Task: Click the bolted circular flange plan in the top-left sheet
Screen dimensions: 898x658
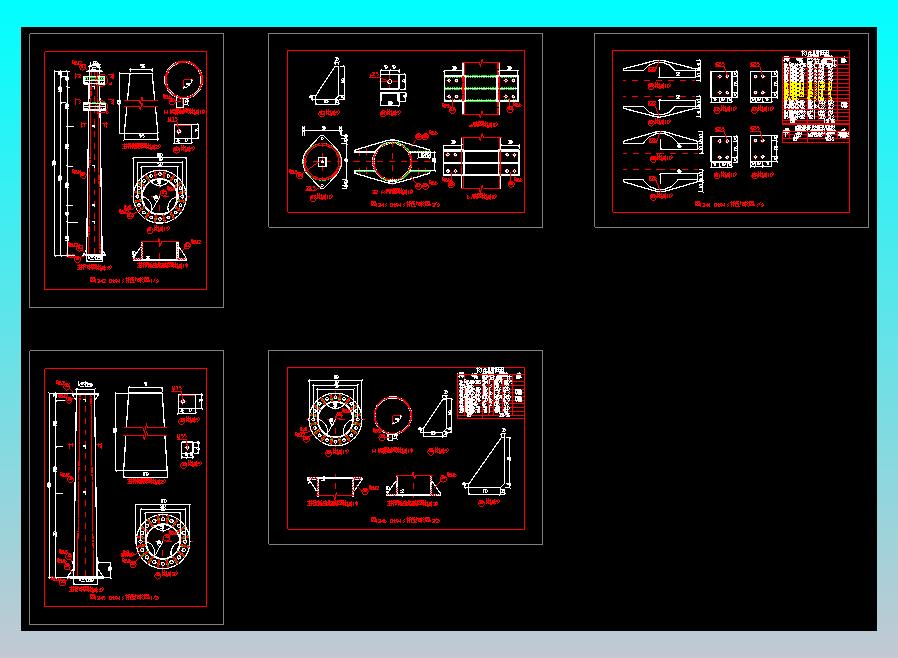Action: pyautogui.click(x=160, y=195)
